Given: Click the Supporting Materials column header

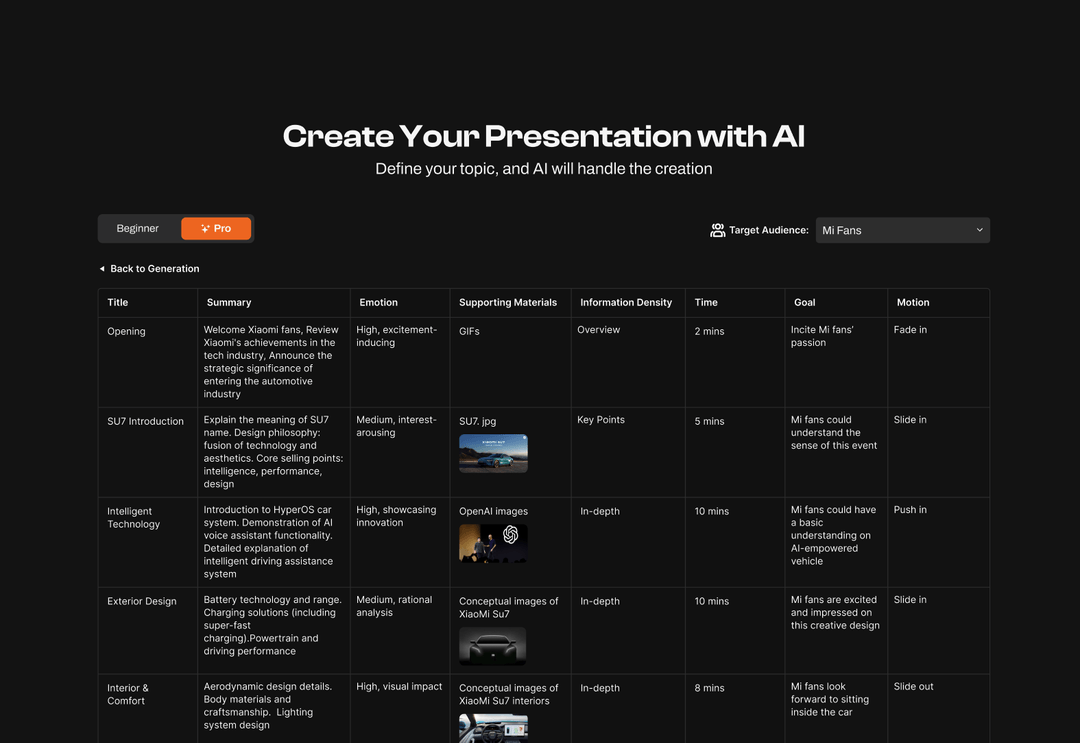Looking at the screenshot, I should [508, 302].
